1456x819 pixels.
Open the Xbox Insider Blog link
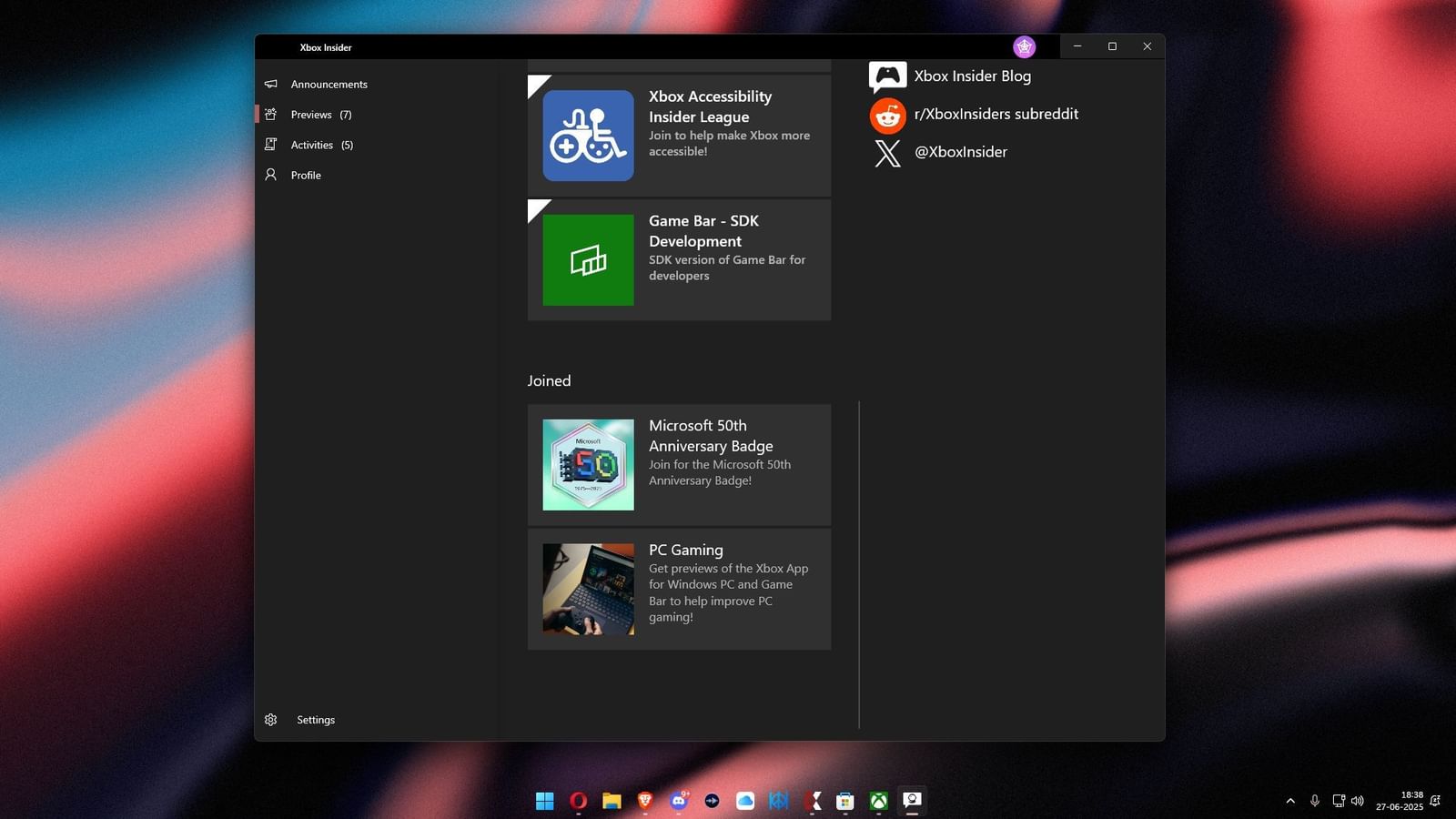point(972,76)
